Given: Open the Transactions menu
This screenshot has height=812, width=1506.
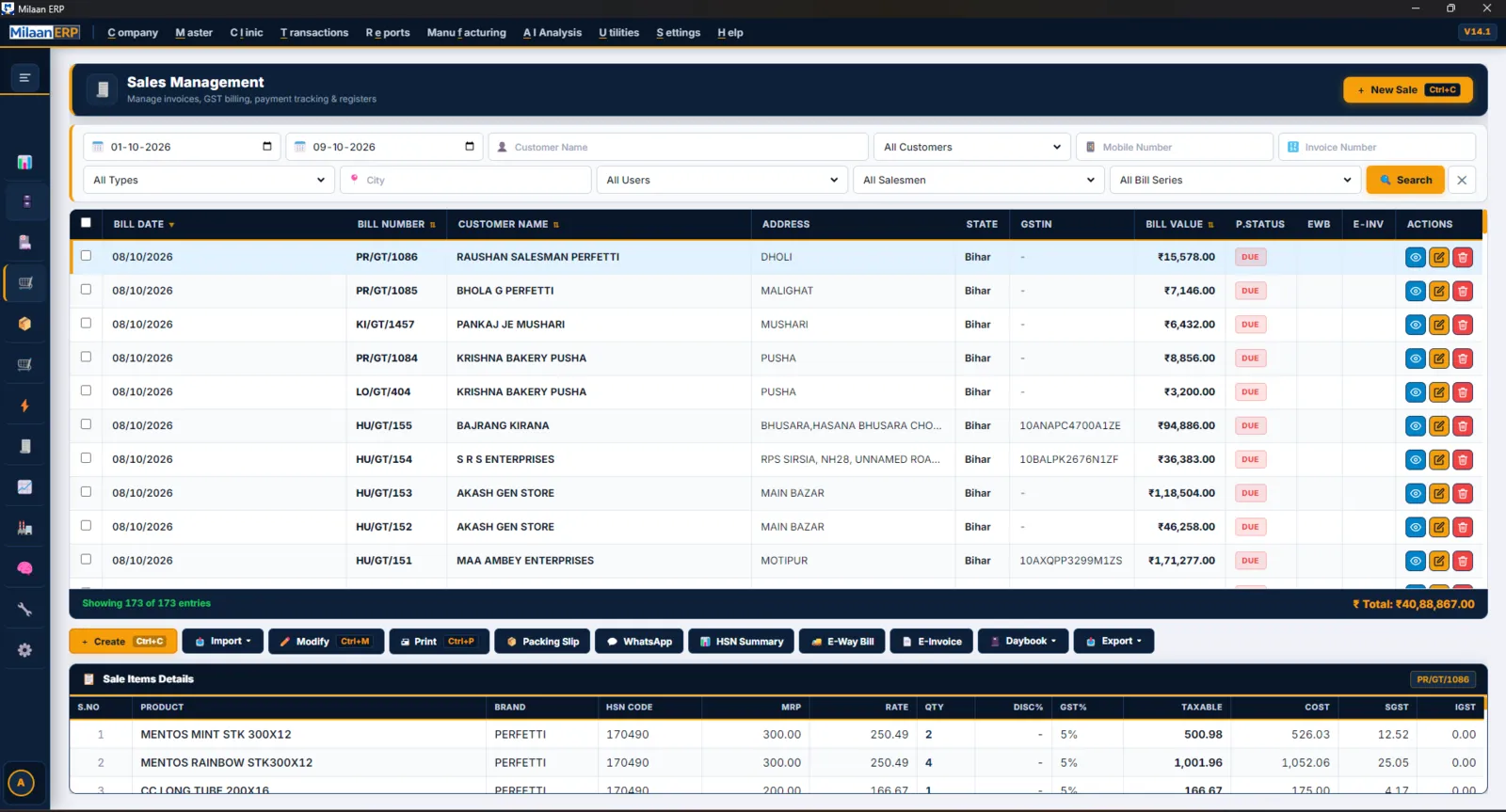Looking at the screenshot, I should coord(314,33).
